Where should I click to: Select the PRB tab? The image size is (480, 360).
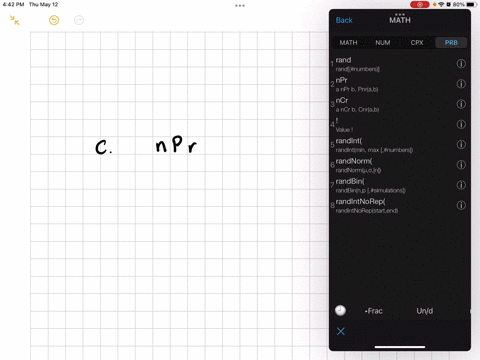coord(451,43)
